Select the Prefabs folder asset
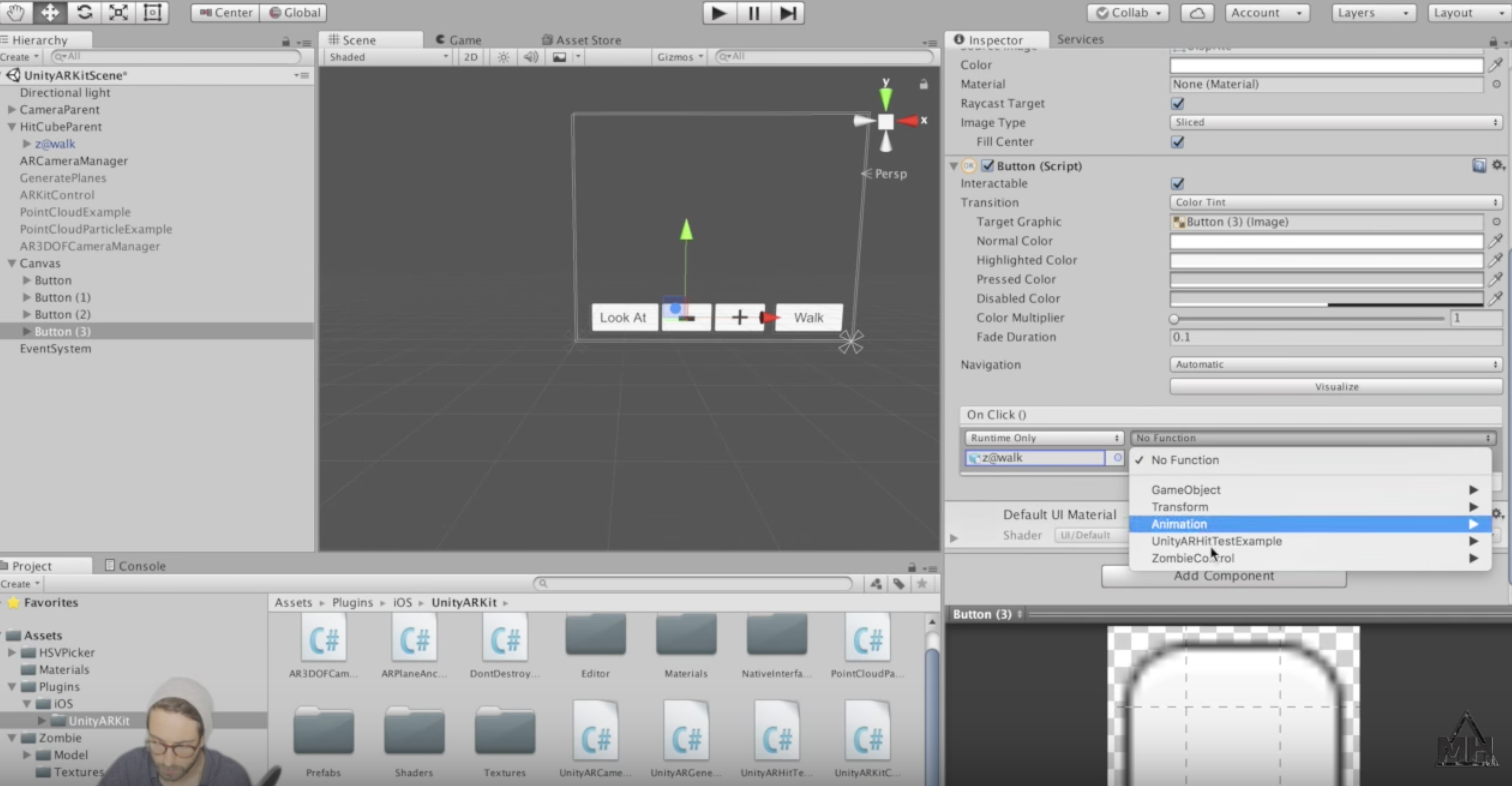Viewport: 1512px width, 786px height. (323, 742)
